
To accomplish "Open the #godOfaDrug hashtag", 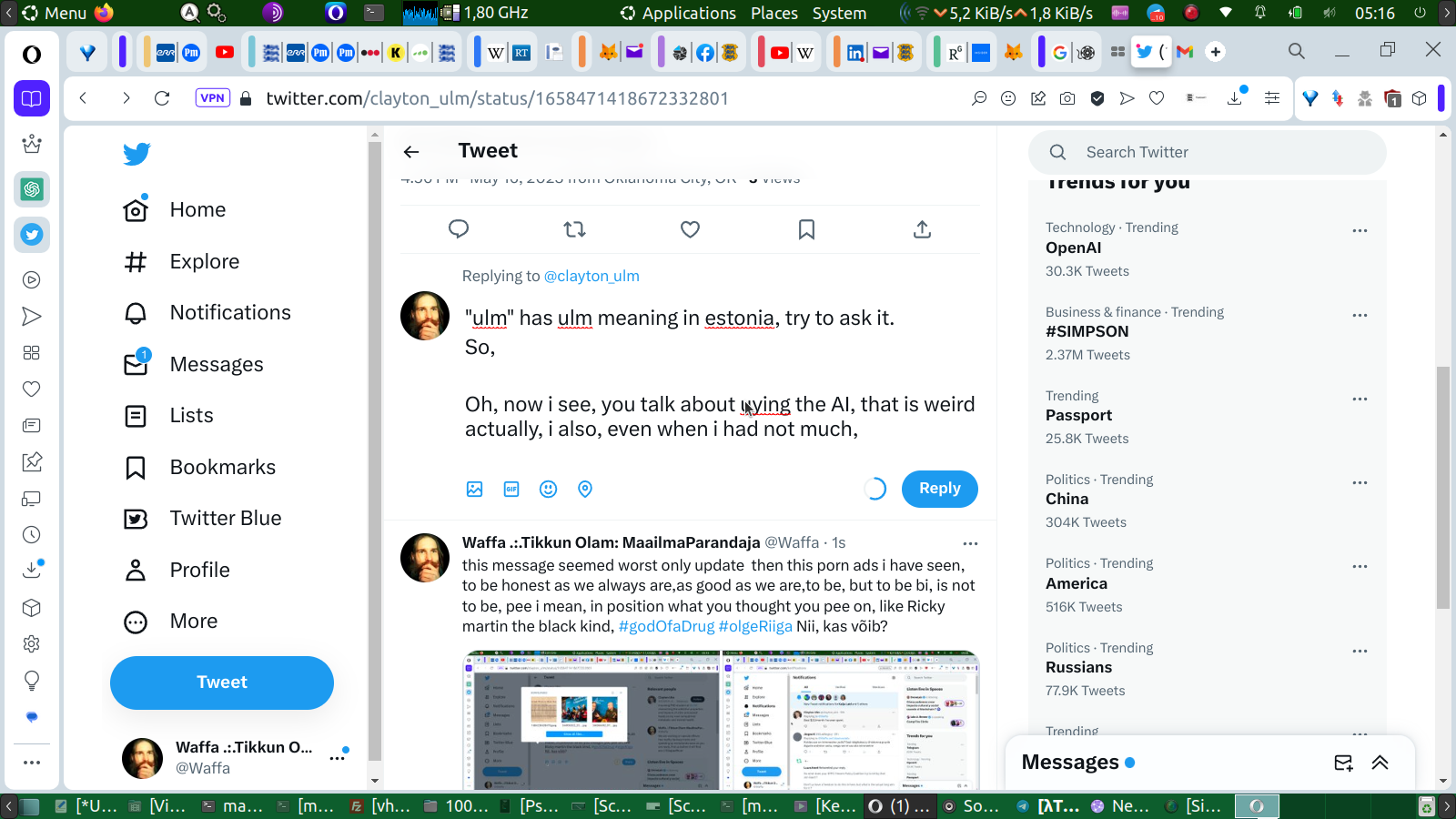I will pos(666,626).
